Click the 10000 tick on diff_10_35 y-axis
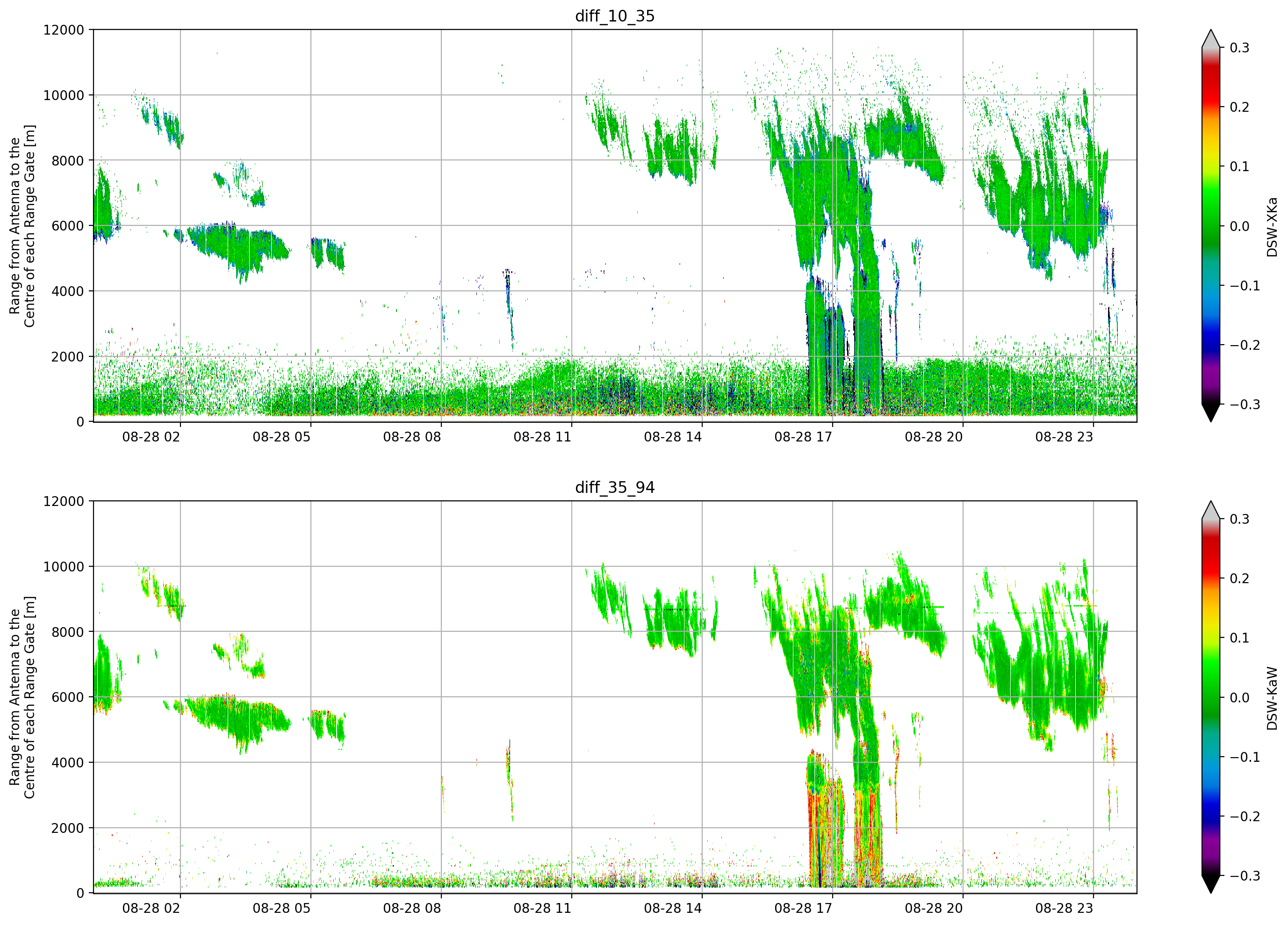 click(64, 95)
